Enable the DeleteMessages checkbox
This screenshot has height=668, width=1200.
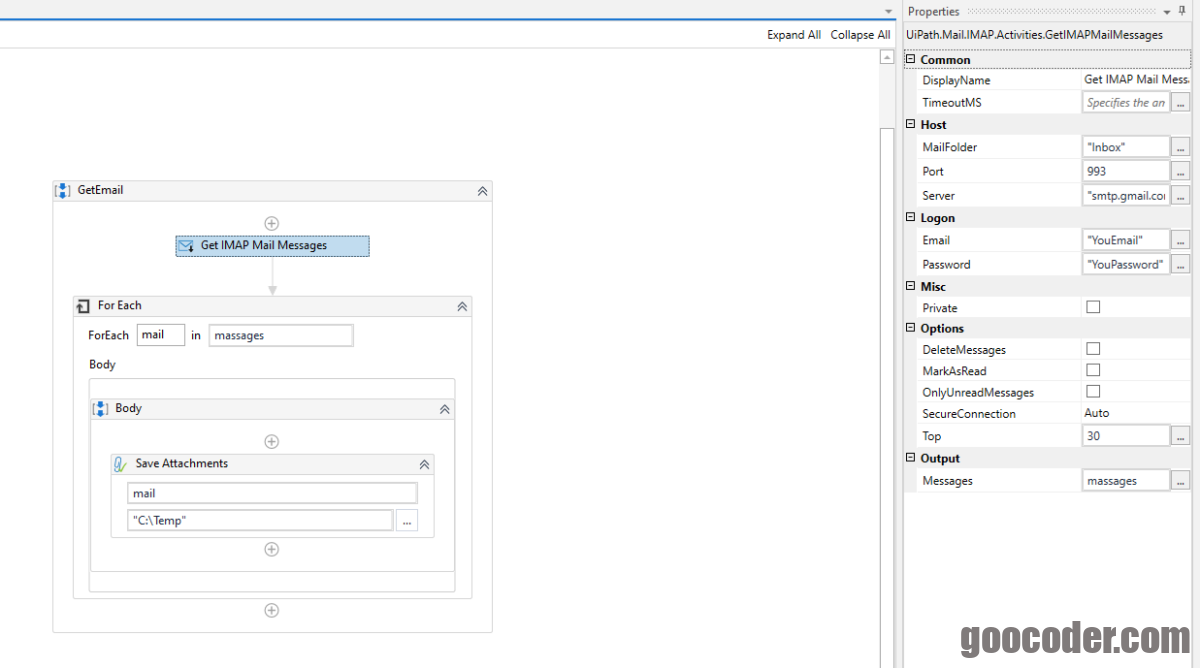(1093, 349)
